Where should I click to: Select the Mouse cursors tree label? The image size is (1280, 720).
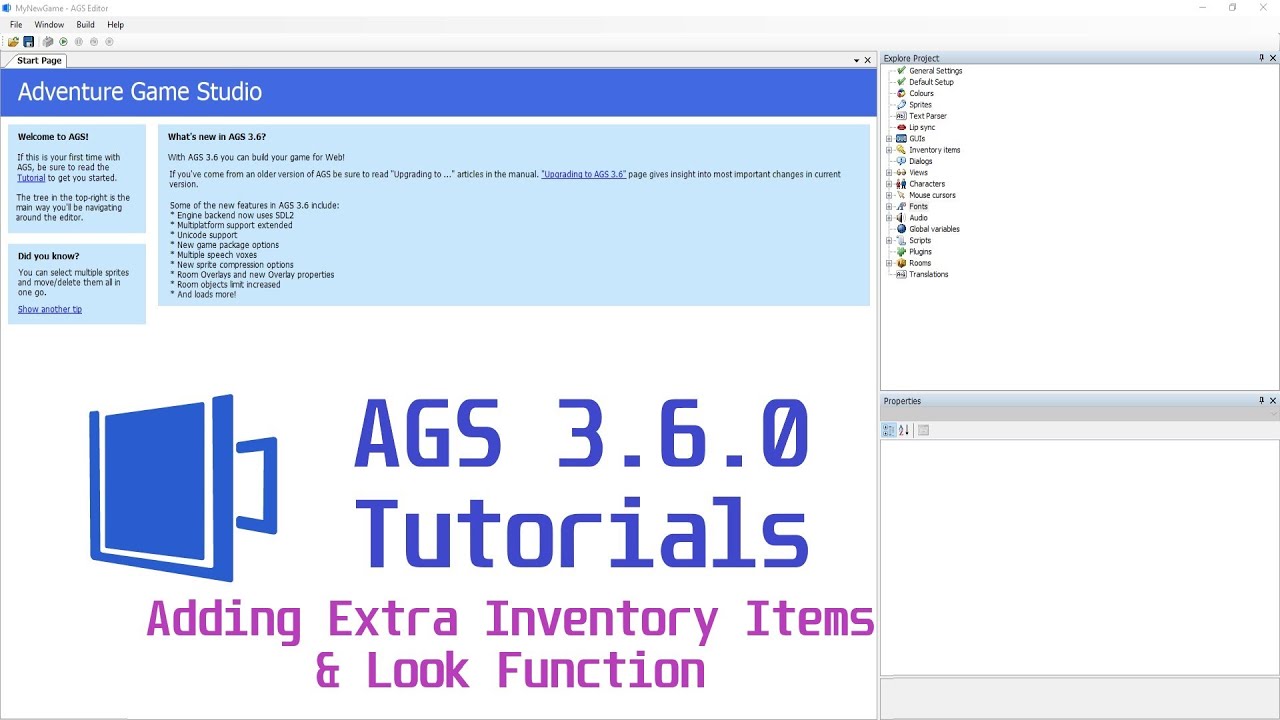pos(932,195)
